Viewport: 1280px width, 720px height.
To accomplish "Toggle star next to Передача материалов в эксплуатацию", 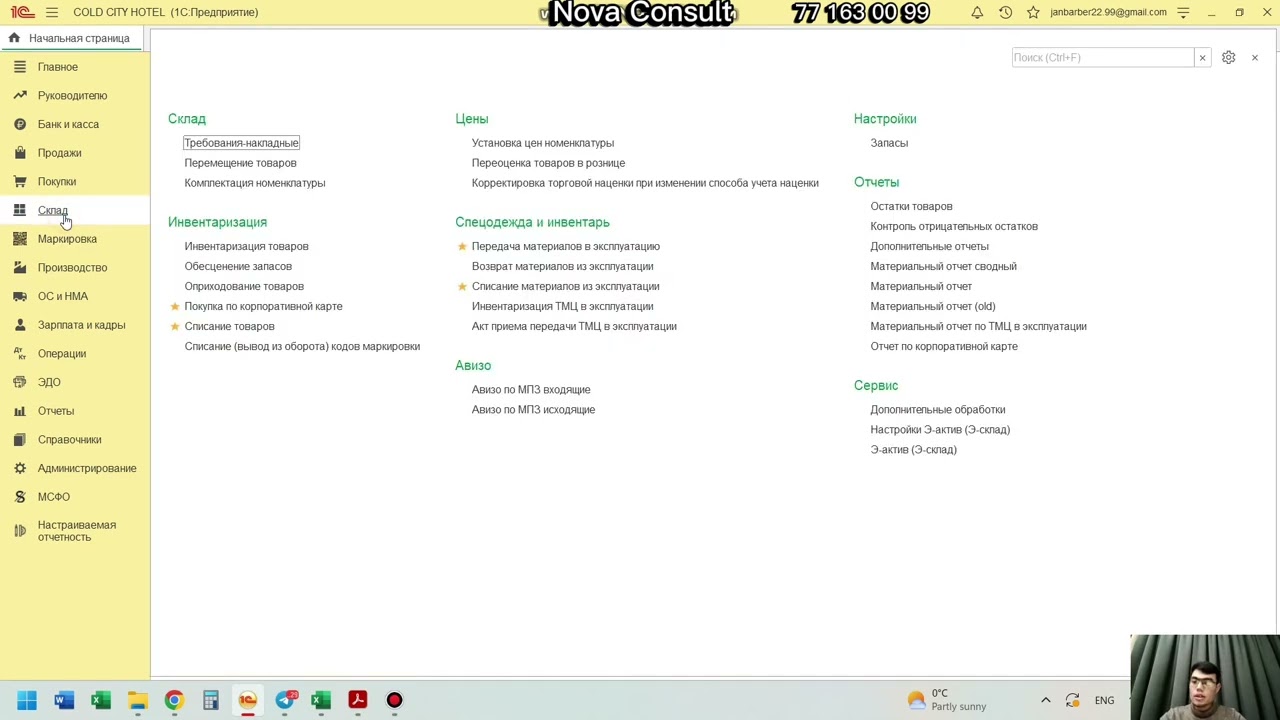I will 462,246.
